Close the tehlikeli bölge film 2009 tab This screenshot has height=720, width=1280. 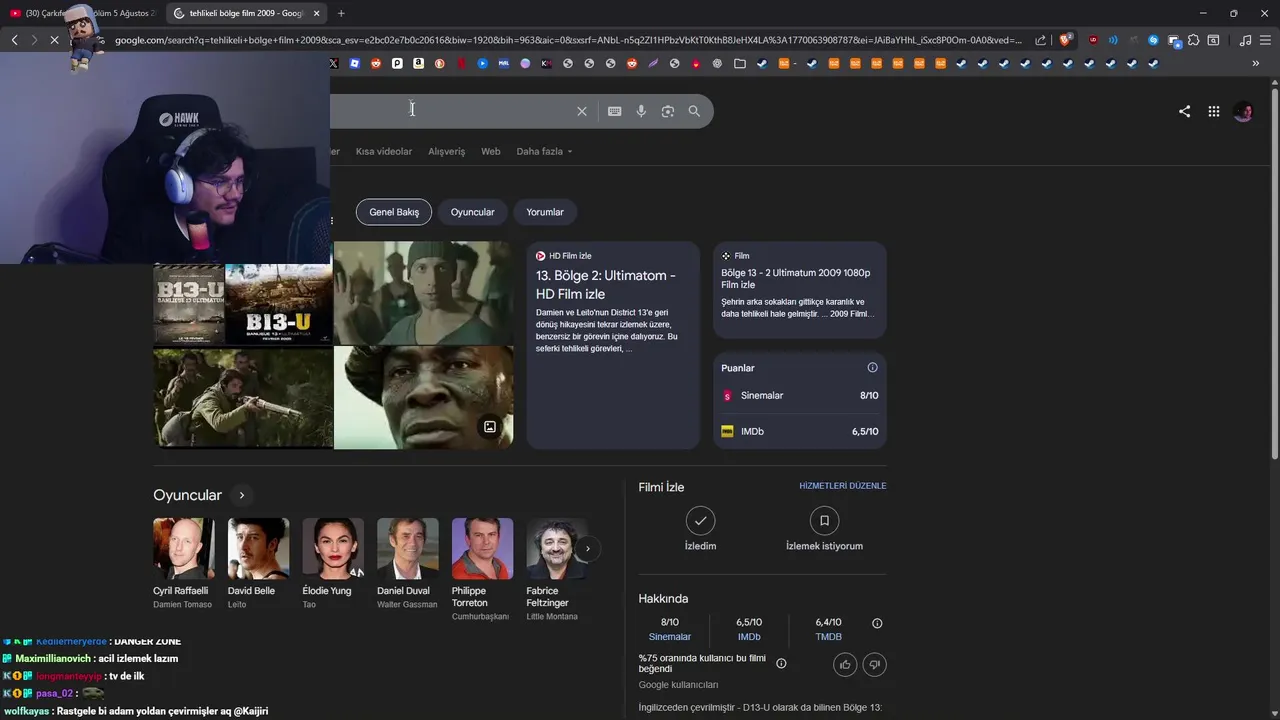(317, 13)
